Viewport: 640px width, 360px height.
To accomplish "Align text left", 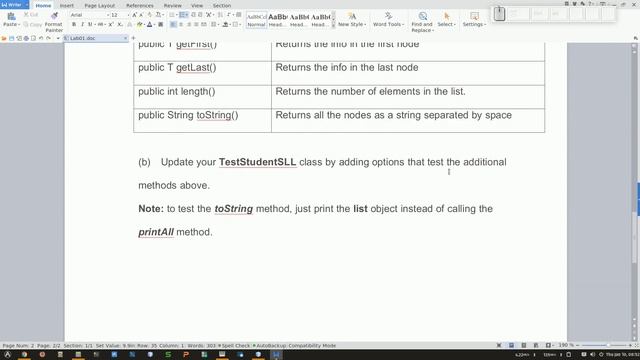I will click(x=173, y=24).
